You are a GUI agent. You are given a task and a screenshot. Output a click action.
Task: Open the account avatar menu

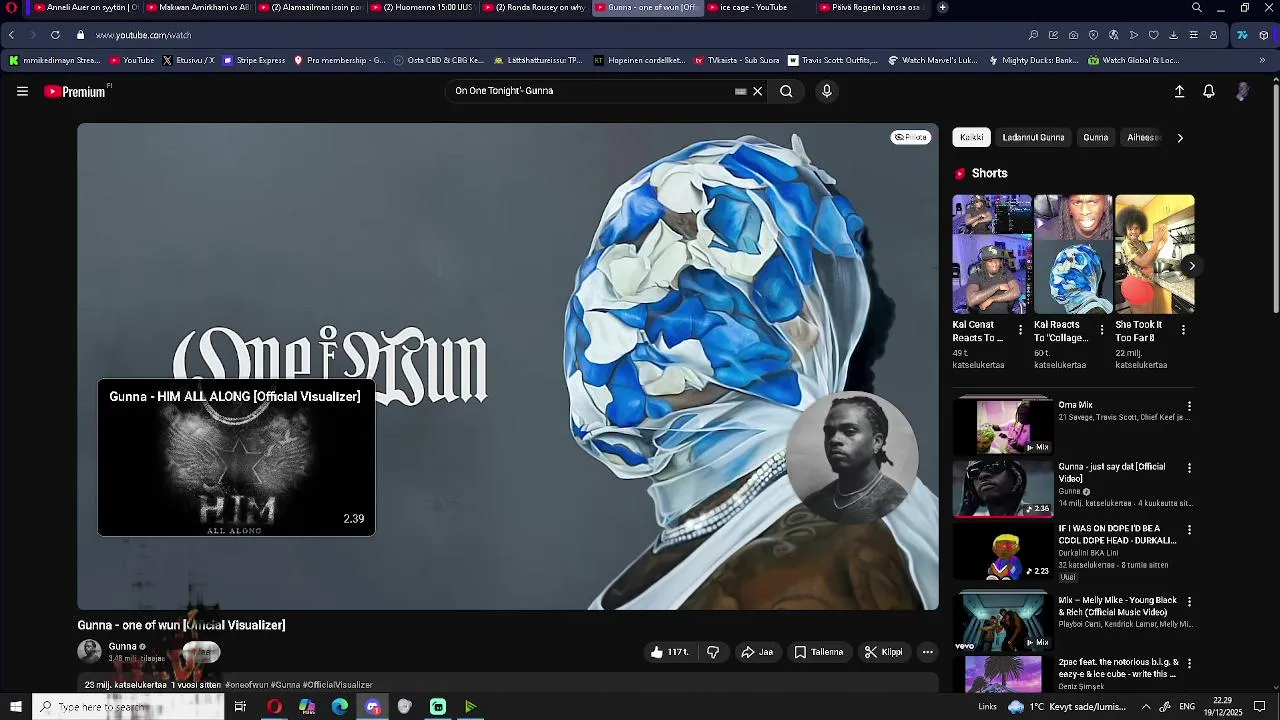[1242, 91]
